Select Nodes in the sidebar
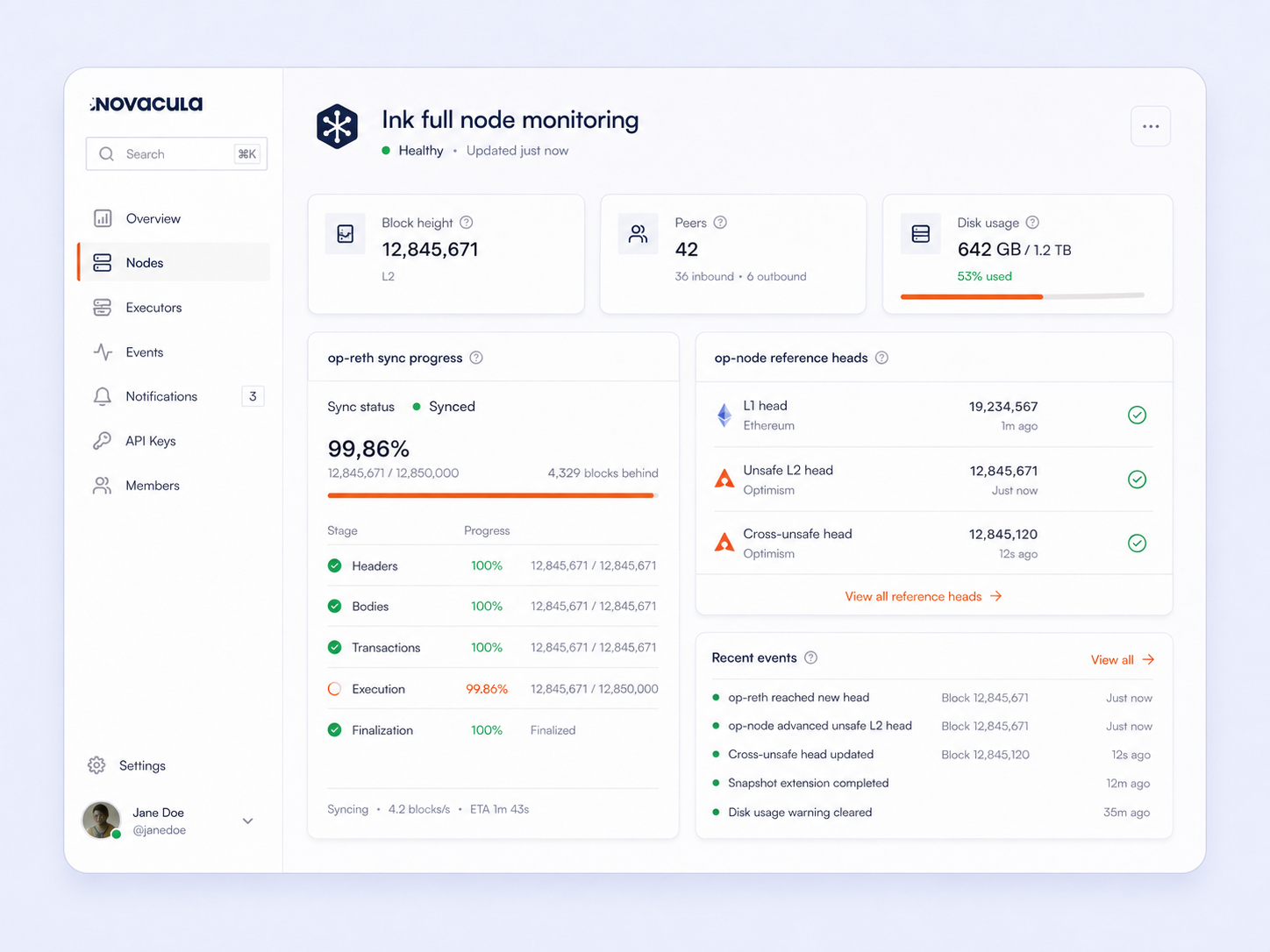Screen dimensions: 1270x952 [x=174, y=262]
